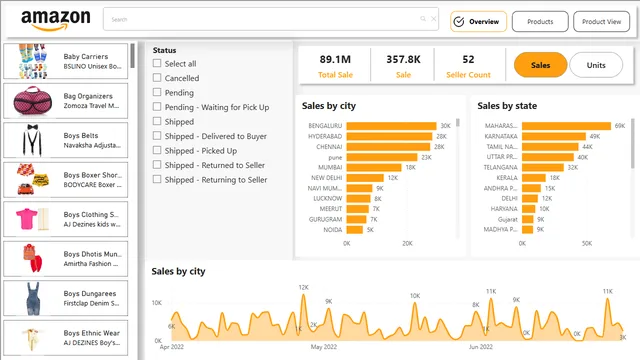This screenshot has height=360, width=640.
Task: Tick Shipped - Picked Up checkbox
Action: [x=157, y=150]
